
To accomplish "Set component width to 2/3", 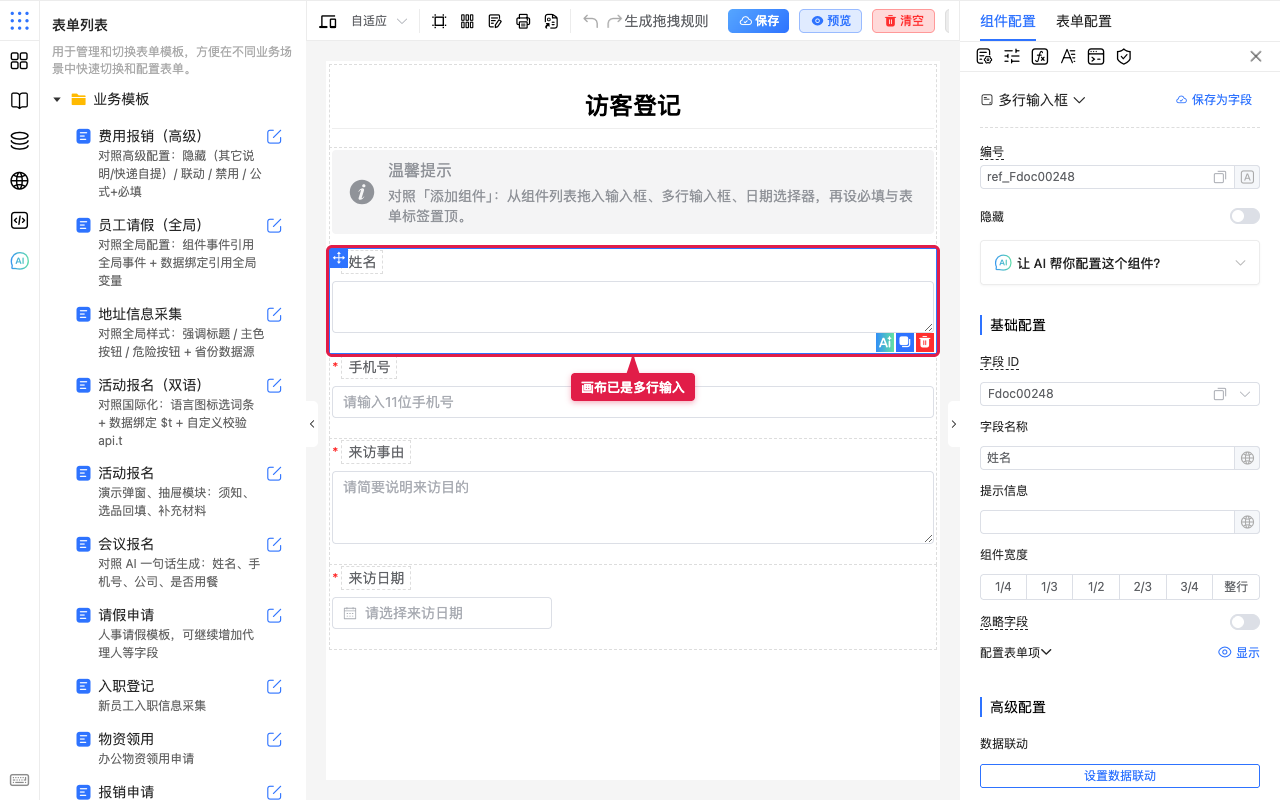I will (1143, 587).
